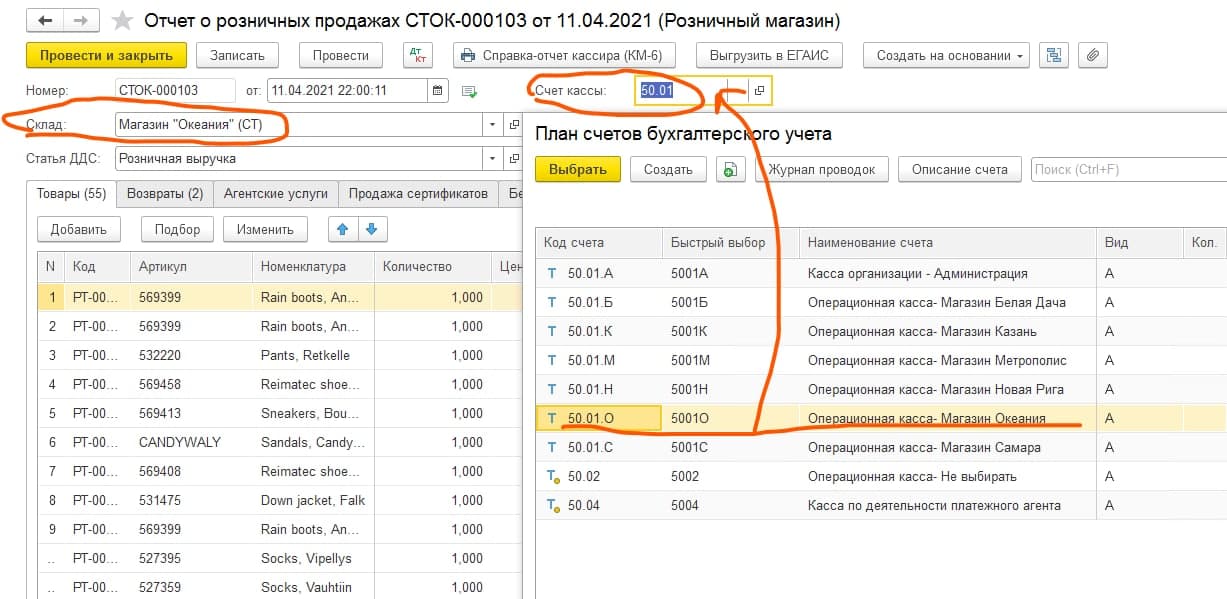Click the forward navigation arrow
This screenshot has width=1227, height=599.
[x=82, y=20]
